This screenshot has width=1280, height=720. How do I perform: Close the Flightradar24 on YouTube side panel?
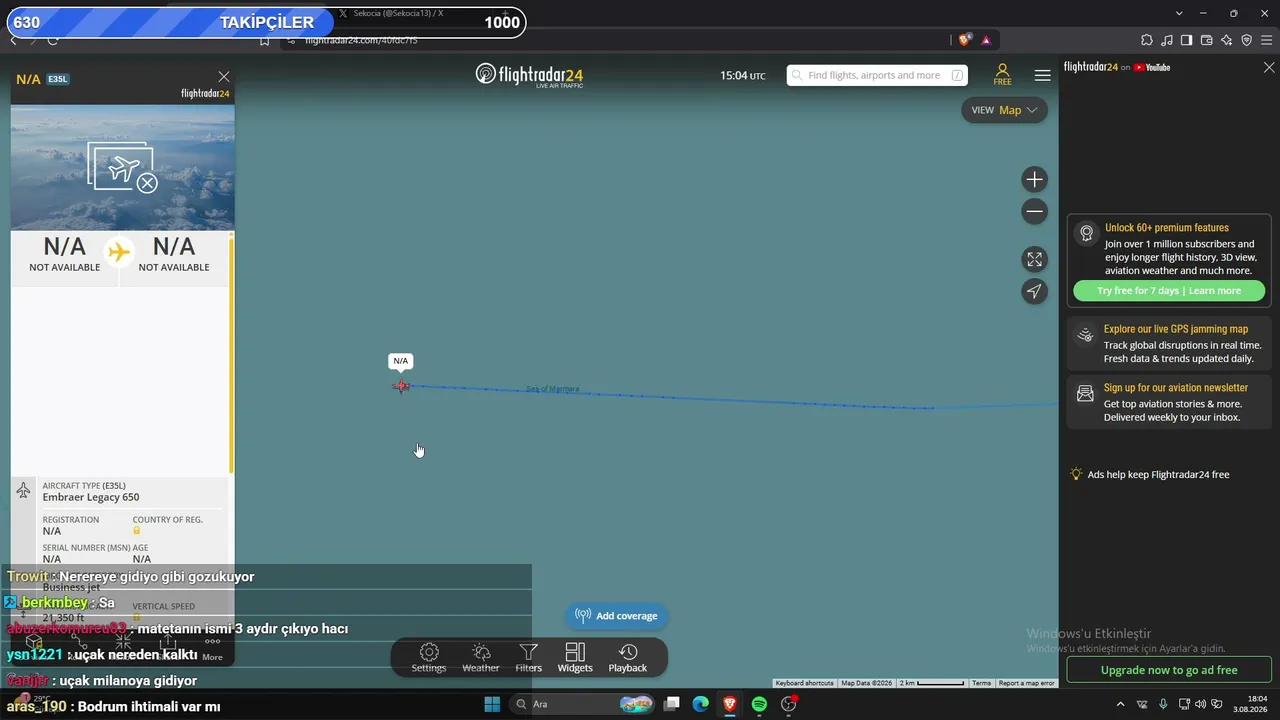(x=1269, y=68)
